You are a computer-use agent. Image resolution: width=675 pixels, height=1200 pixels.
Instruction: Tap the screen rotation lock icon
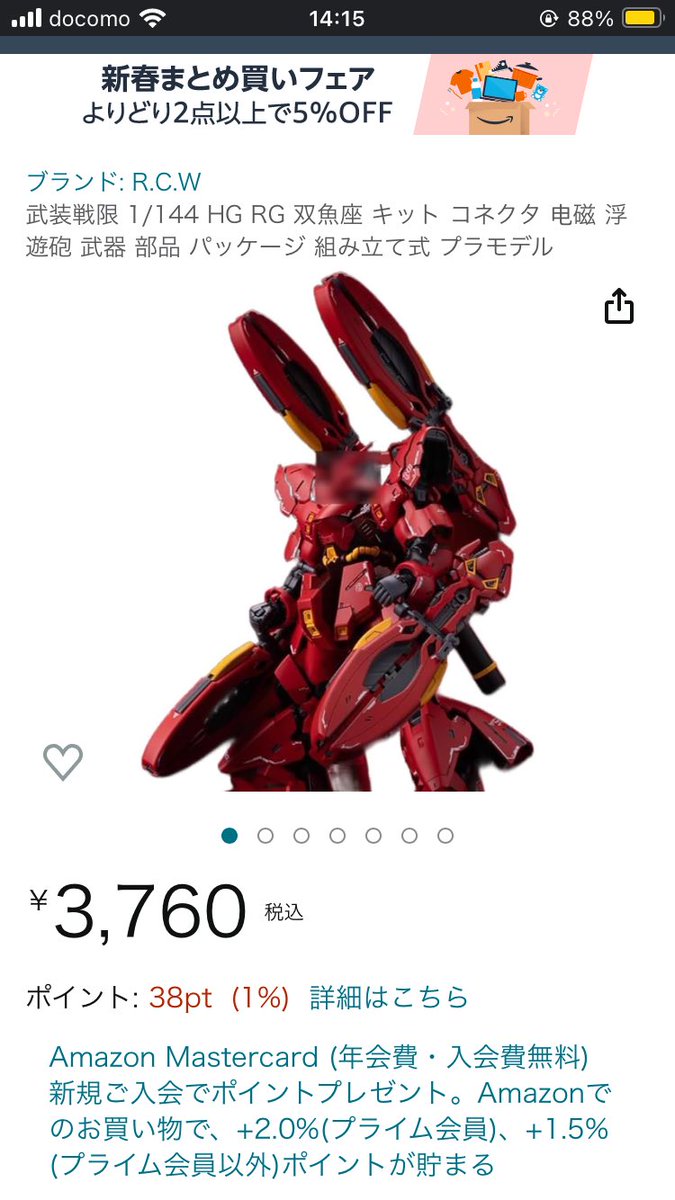click(x=548, y=18)
